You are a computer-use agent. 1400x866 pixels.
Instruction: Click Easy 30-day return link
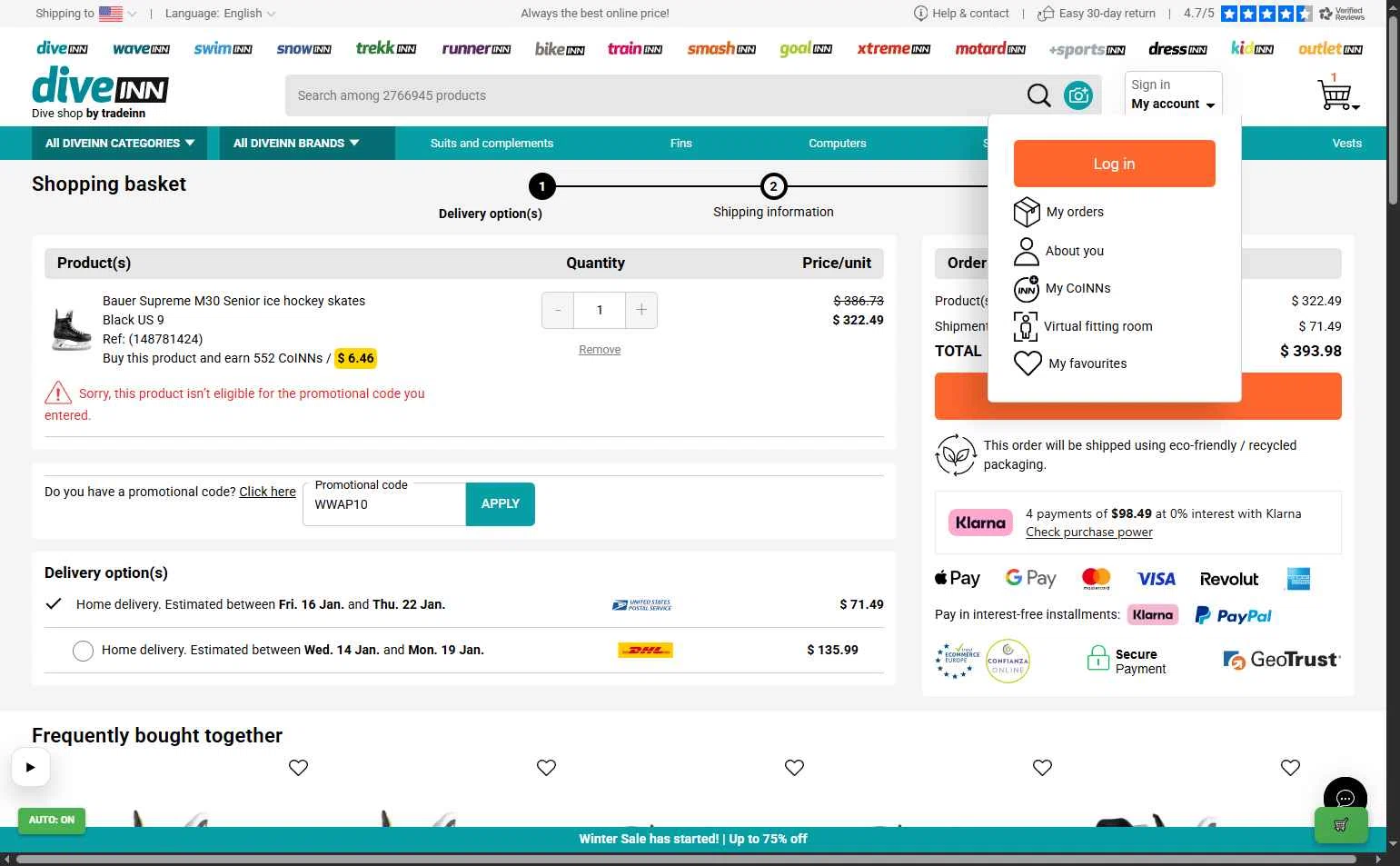pyautogui.click(x=1097, y=14)
